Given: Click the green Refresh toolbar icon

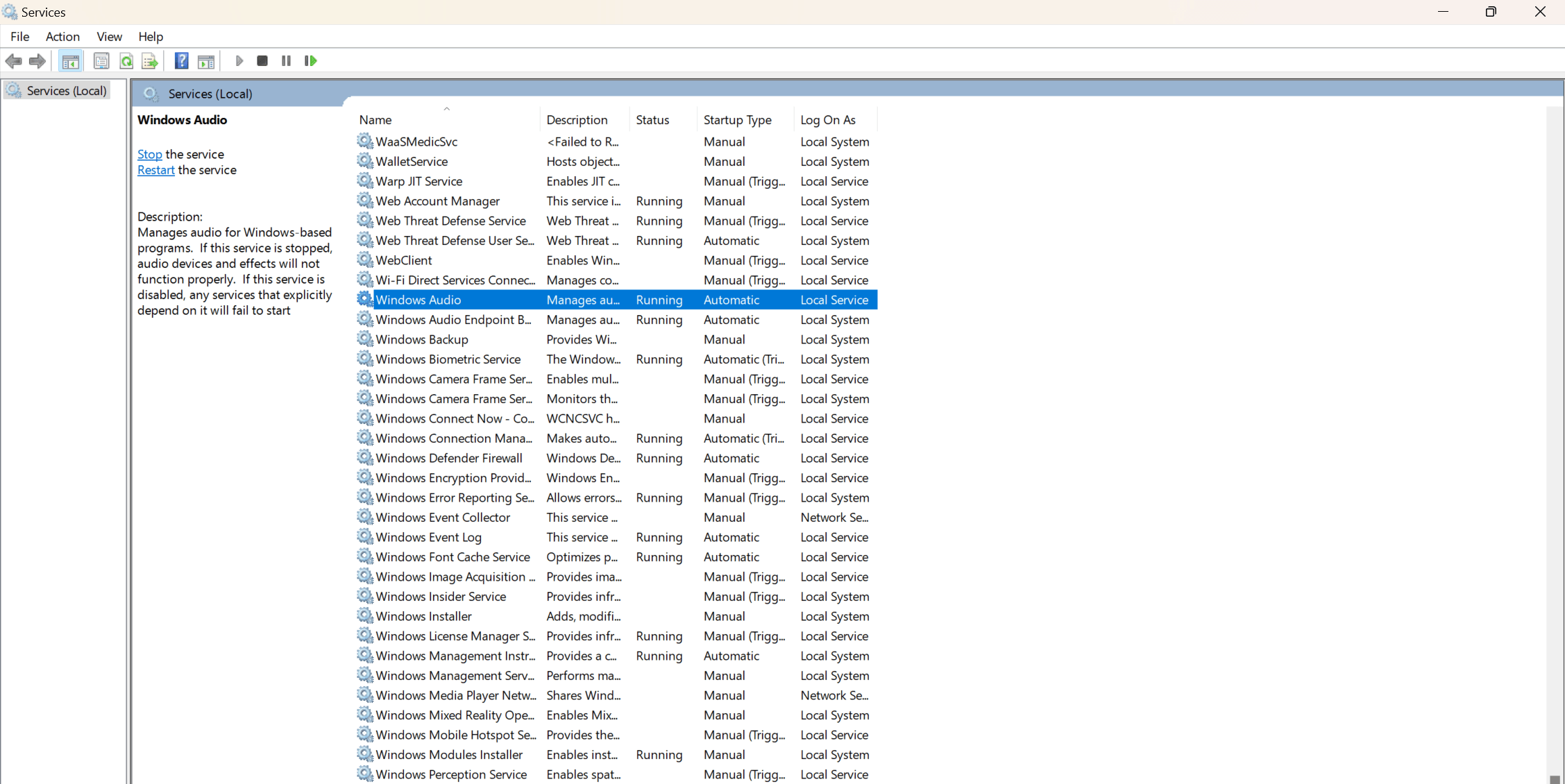Looking at the screenshot, I should click(x=126, y=61).
